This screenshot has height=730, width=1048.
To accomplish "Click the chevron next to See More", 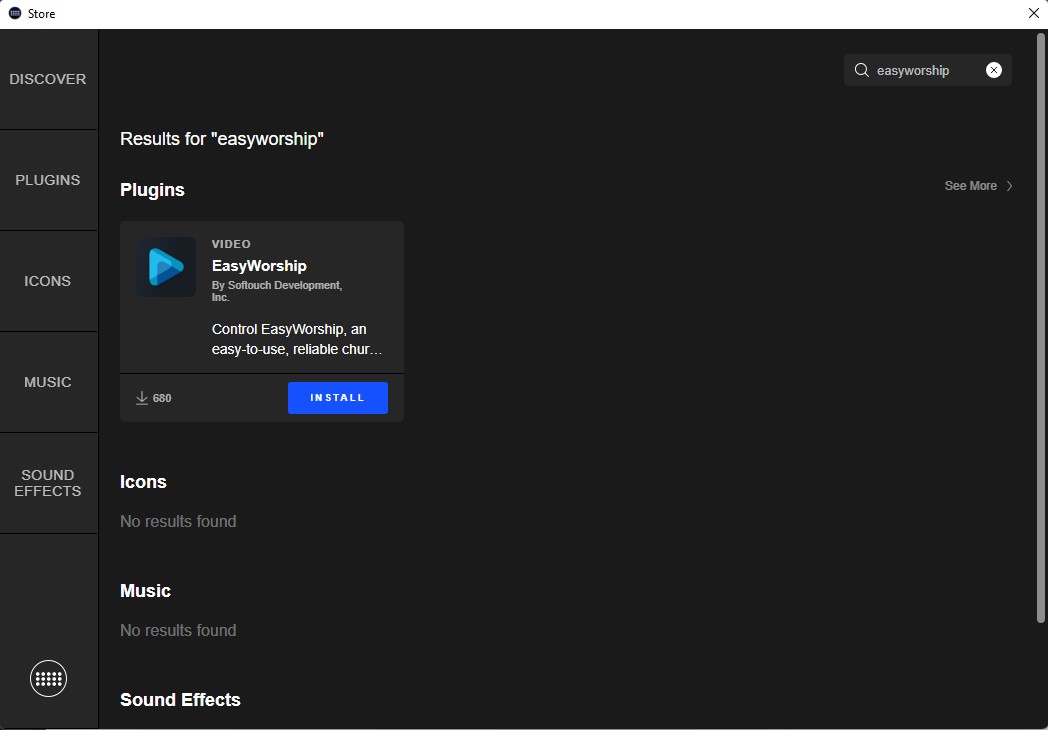I will (1009, 185).
